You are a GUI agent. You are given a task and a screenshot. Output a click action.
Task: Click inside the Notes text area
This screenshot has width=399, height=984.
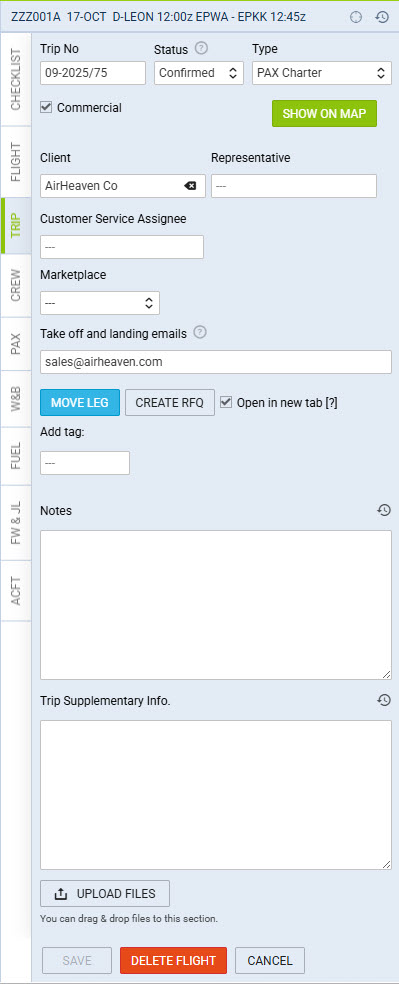(x=216, y=604)
